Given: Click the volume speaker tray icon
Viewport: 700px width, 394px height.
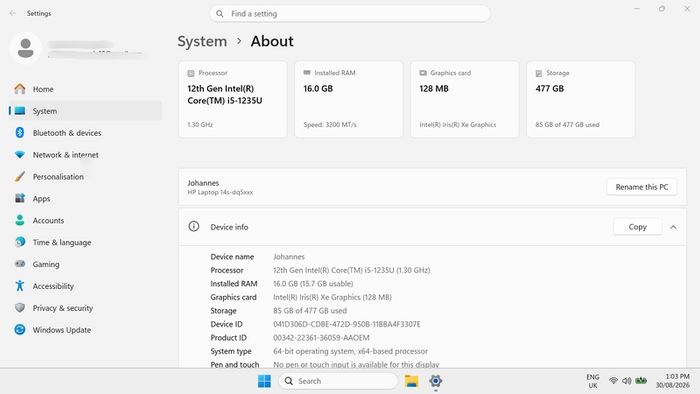Looking at the screenshot, I should coord(627,381).
